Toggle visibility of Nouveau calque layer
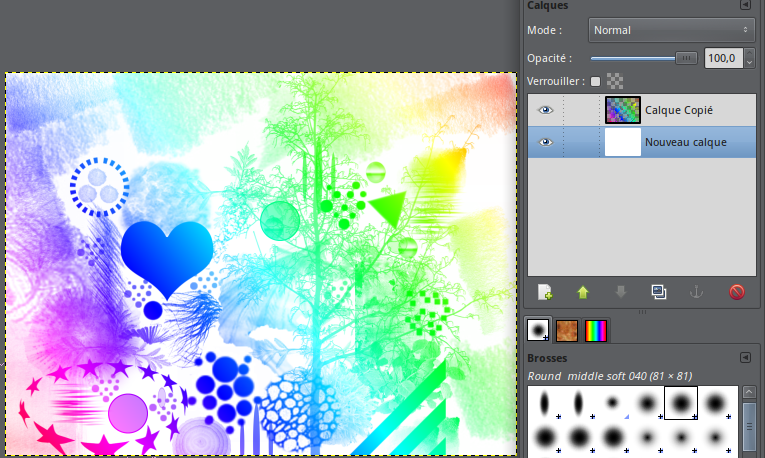Screen dimensions: 765x458 point(545,142)
